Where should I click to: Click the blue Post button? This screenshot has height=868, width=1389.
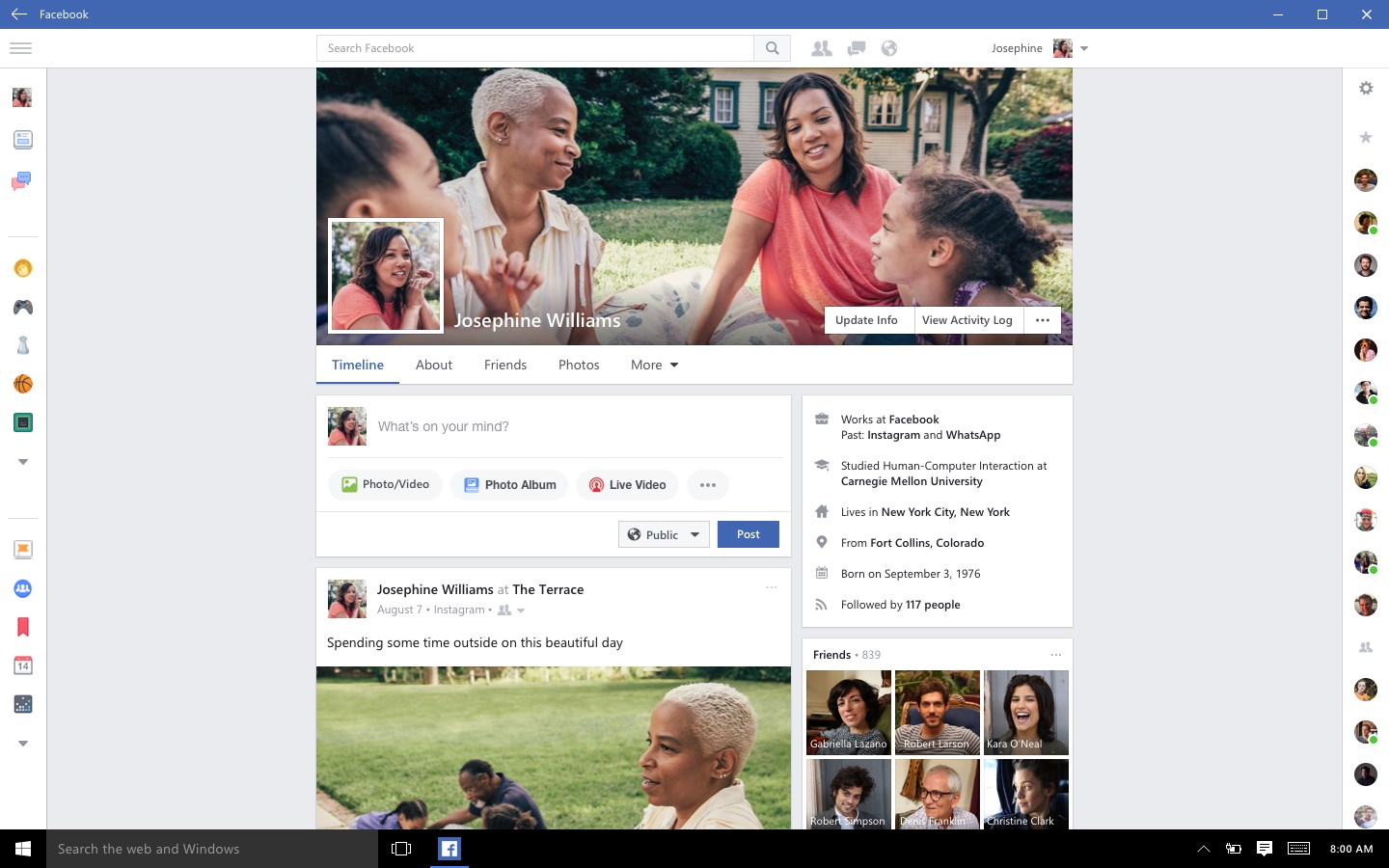point(749,534)
